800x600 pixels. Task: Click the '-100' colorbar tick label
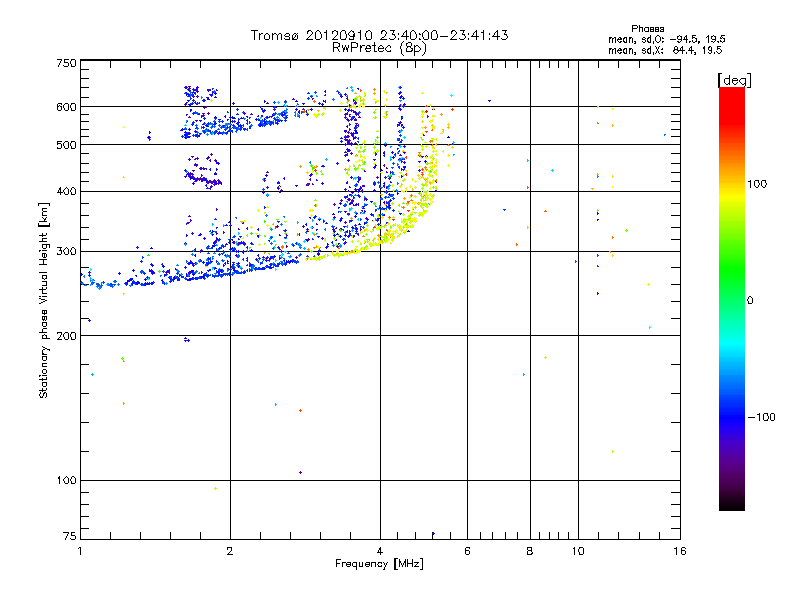(762, 417)
